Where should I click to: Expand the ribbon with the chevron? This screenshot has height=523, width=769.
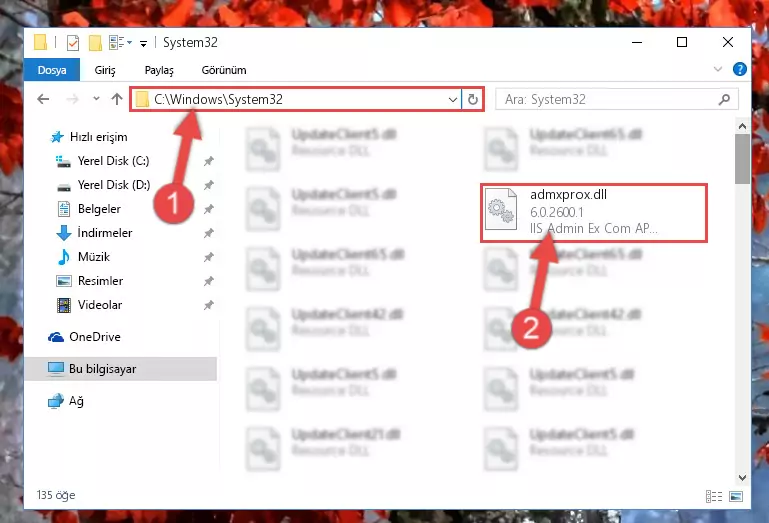(x=718, y=69)
